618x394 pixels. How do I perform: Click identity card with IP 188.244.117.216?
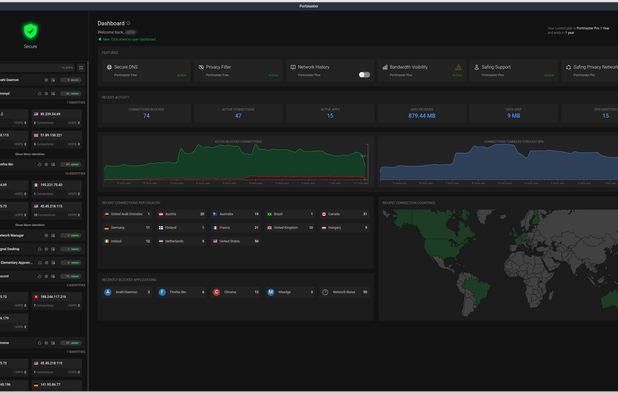[57, 301]
